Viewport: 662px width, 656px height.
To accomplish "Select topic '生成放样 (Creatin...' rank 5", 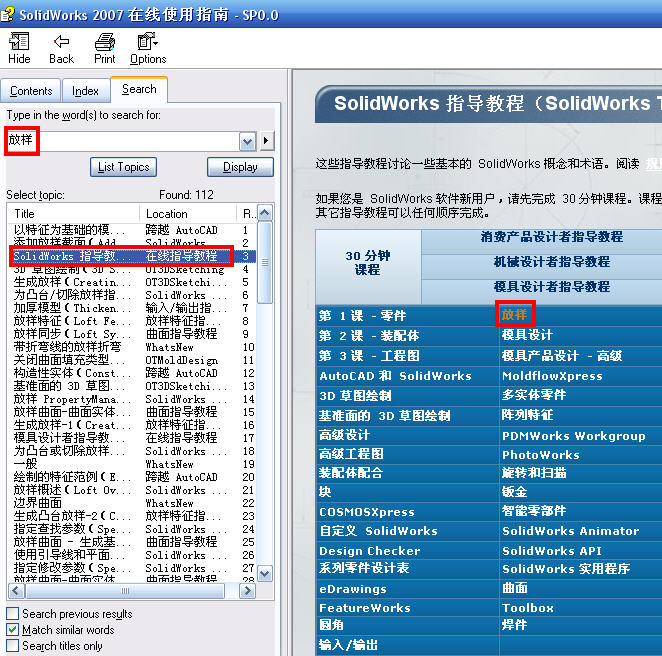I will click(132, 282).
